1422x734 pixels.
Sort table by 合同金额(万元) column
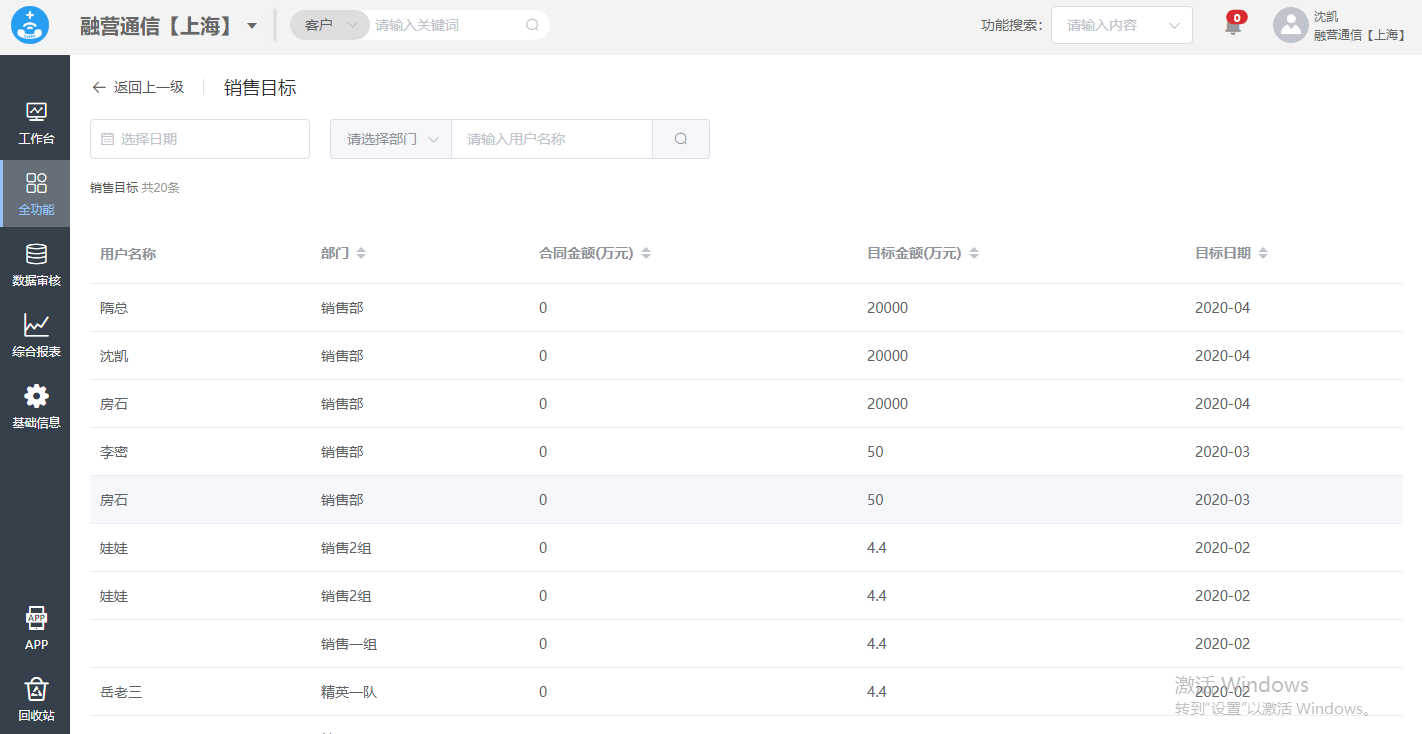click(646, 254)
